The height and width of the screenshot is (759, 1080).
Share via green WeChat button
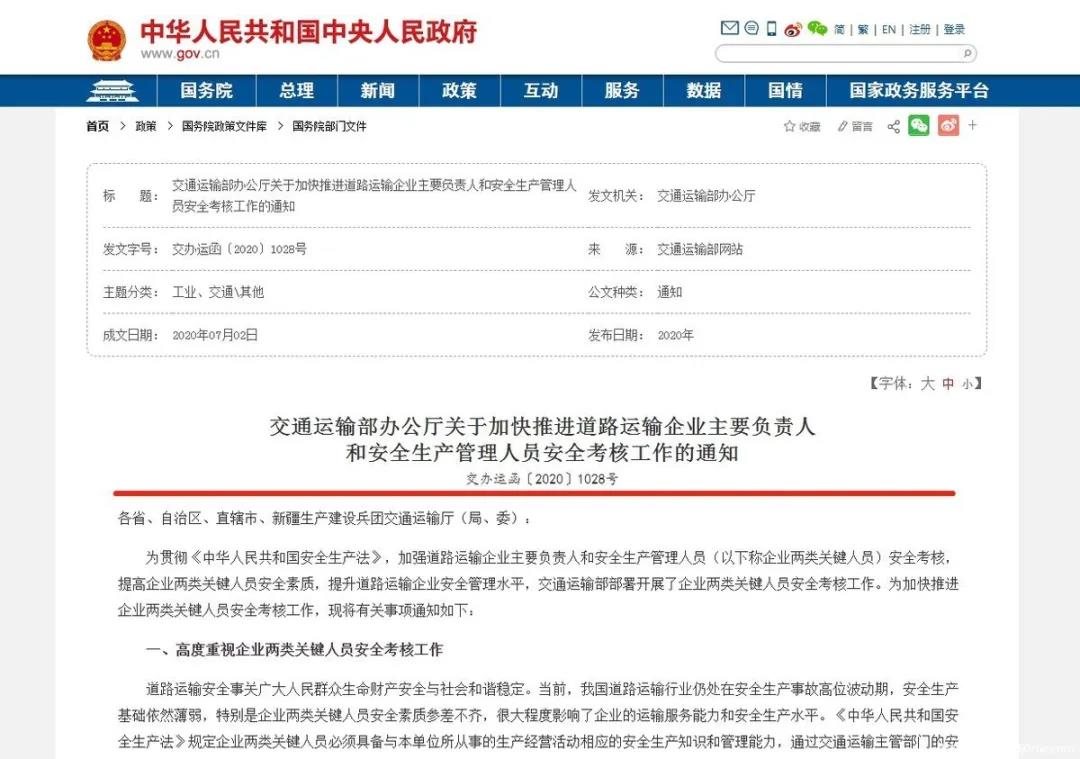[919, 126]
